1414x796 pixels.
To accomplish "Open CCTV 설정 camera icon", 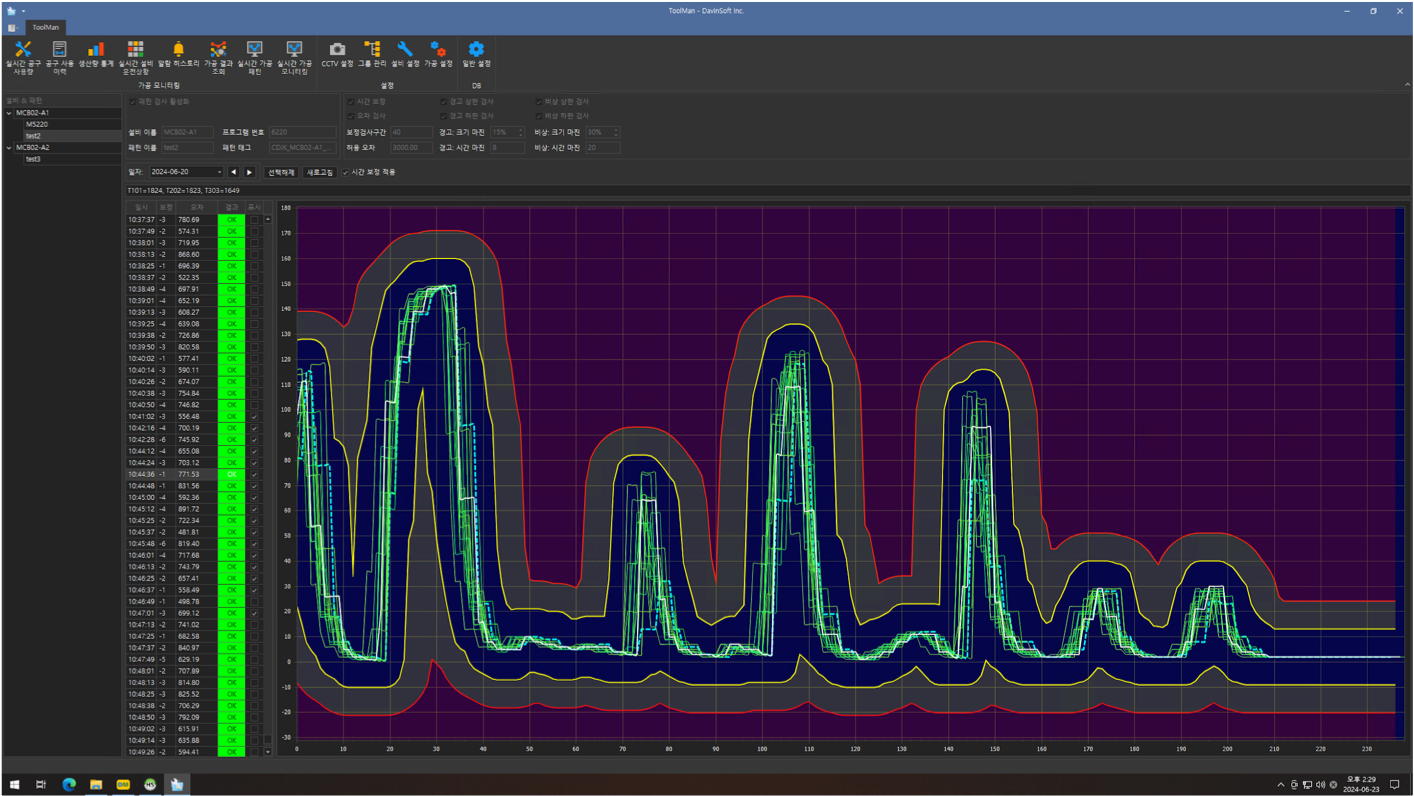I will click(x=337, y=54).
